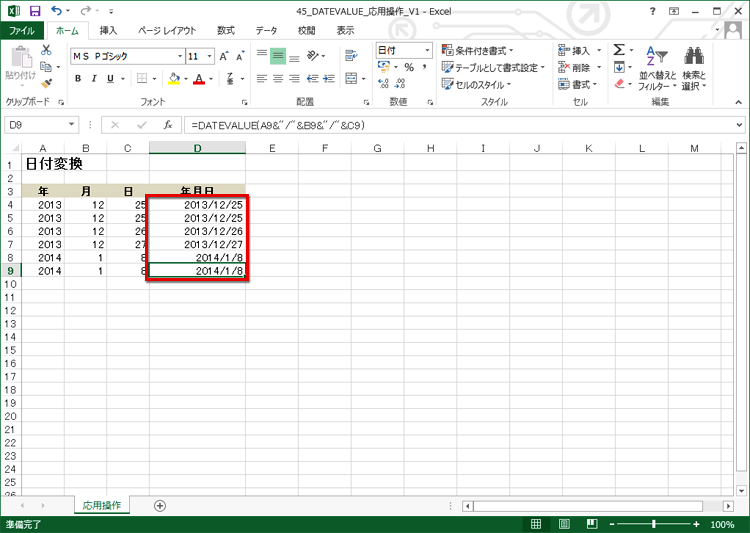
Task: Apply red font color A
Action: [x=199, y=78]
